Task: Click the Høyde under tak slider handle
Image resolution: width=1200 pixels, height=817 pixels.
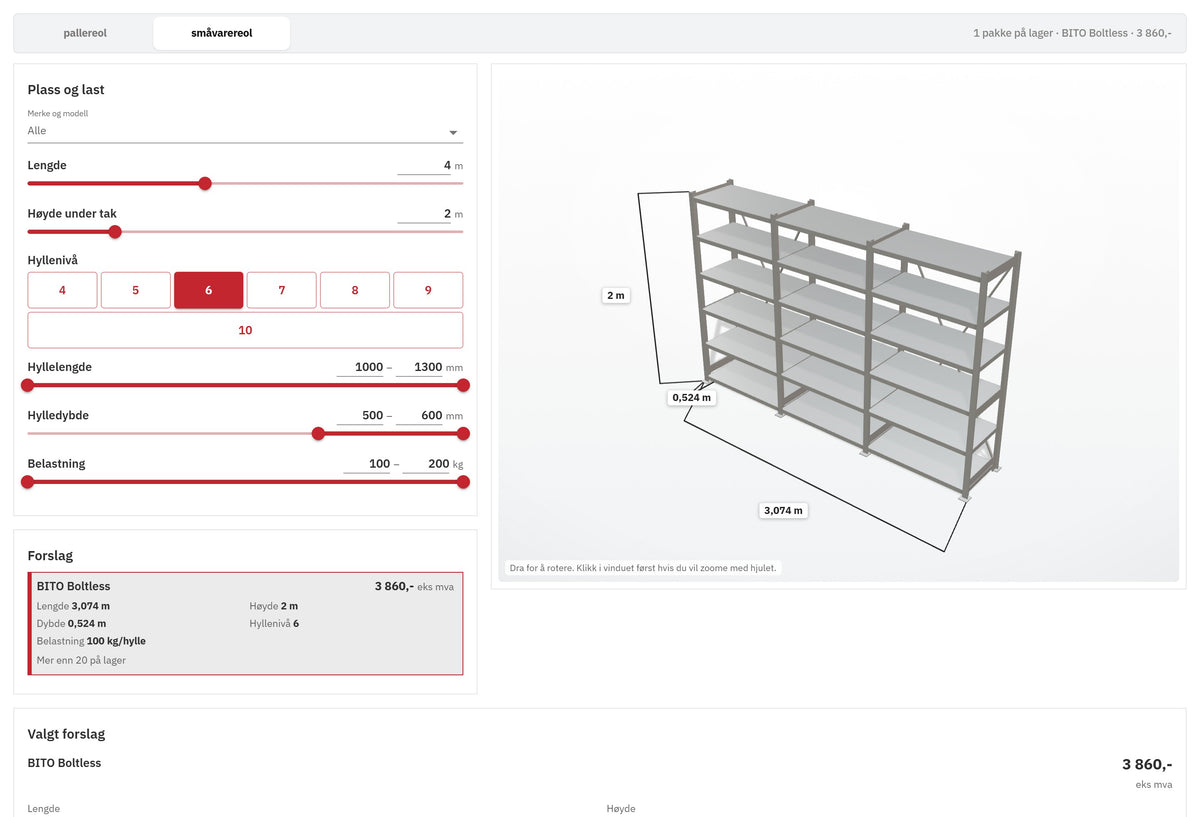Action: click(x=115, y=231)
